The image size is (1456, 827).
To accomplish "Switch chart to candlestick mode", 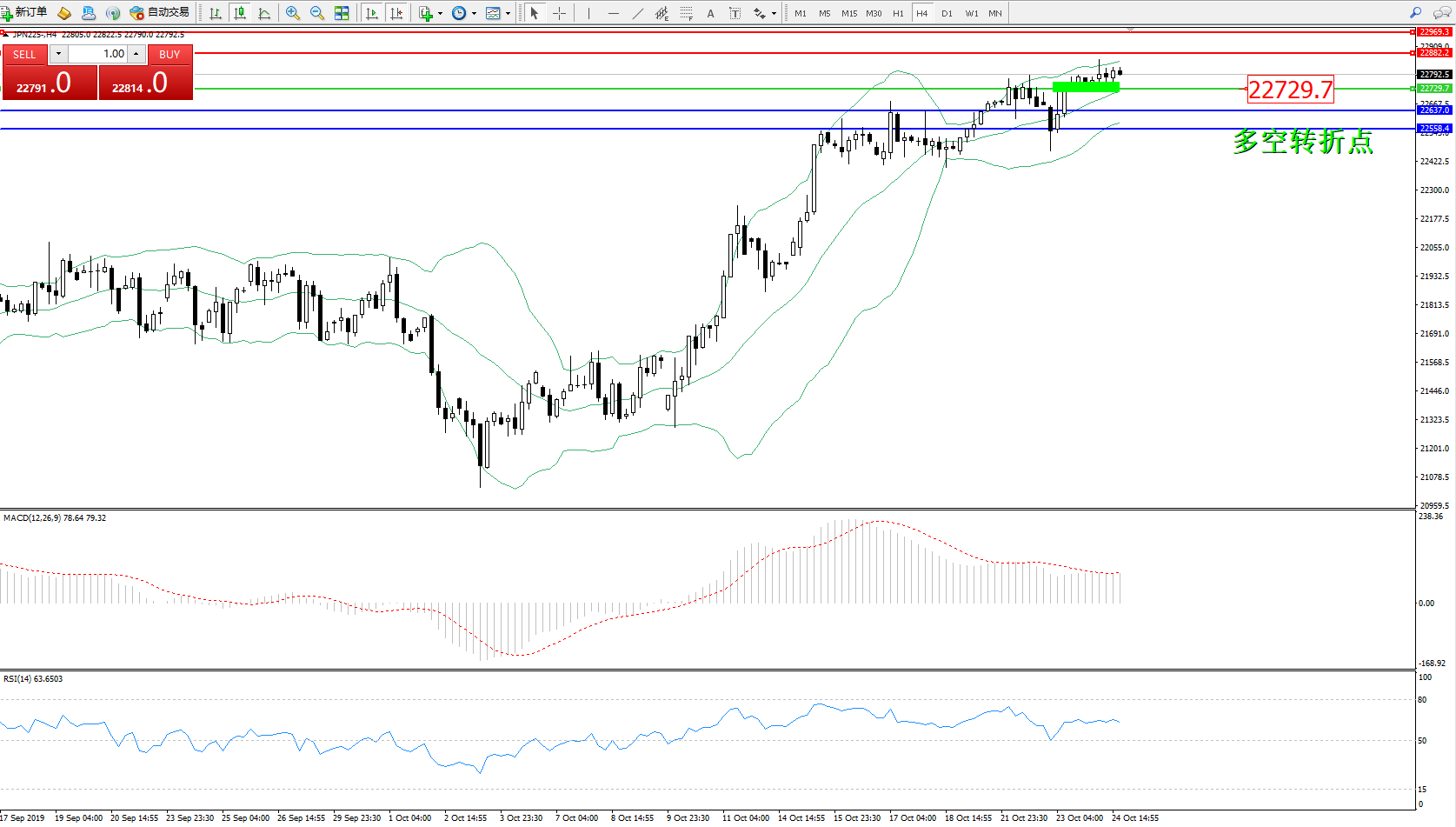I will click(x=240, y=13).
